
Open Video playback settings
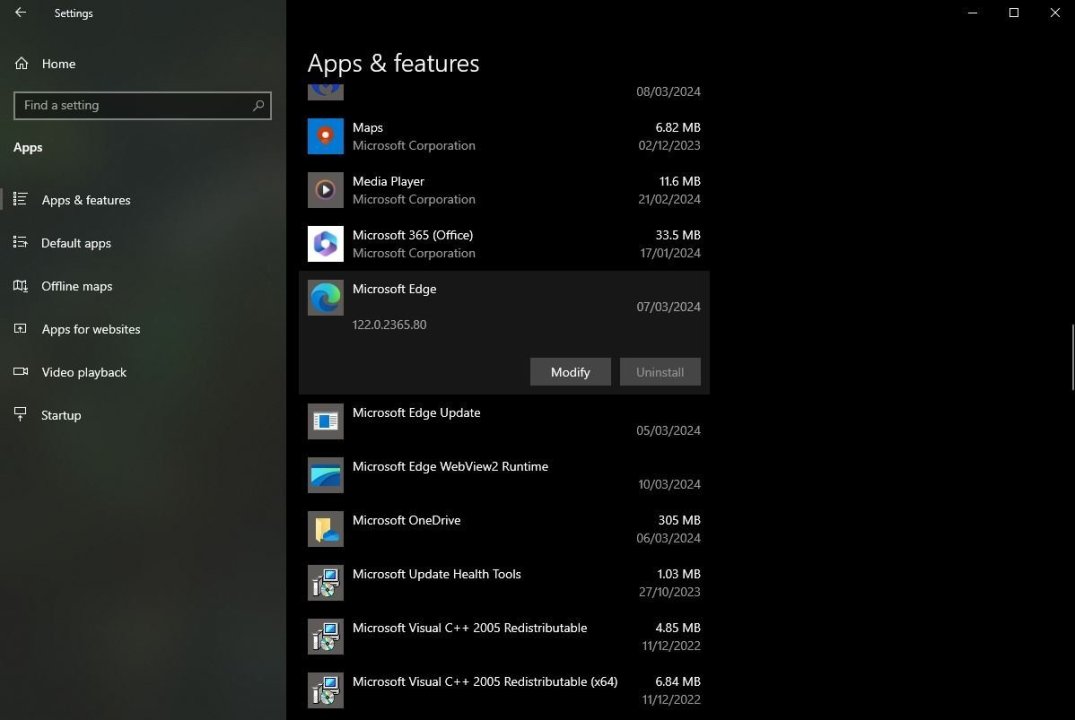[84, 372]
